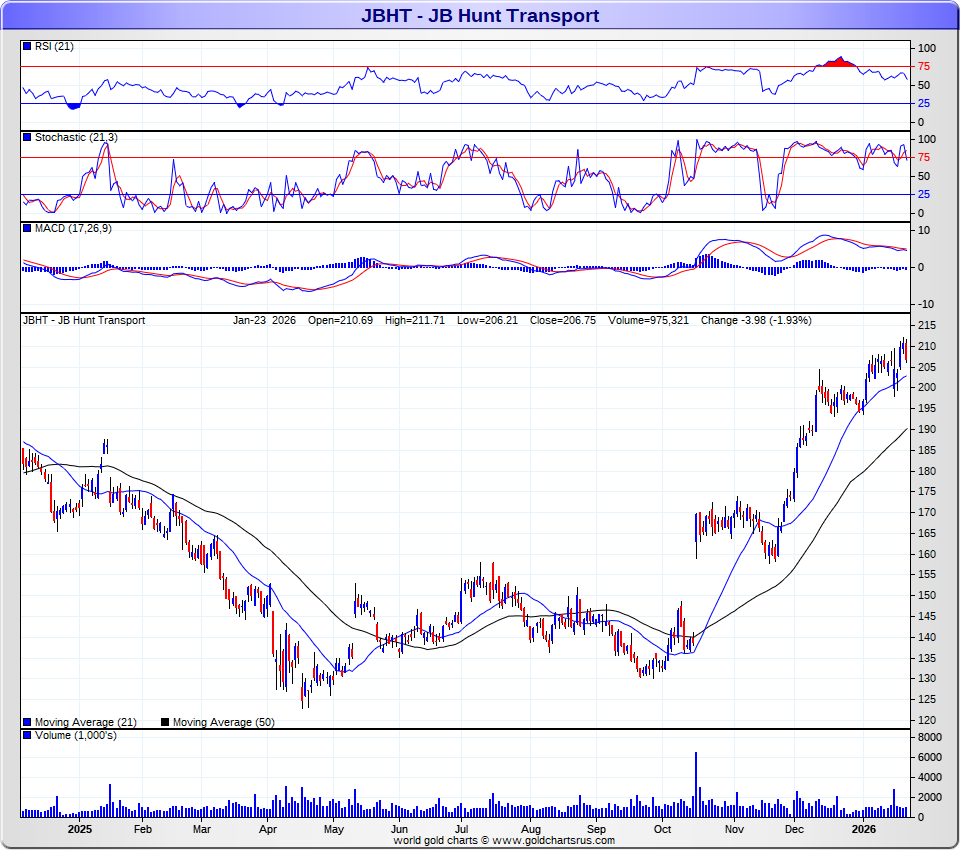
Task: Click the 8000 label on the volume axis
Action: 929,737
